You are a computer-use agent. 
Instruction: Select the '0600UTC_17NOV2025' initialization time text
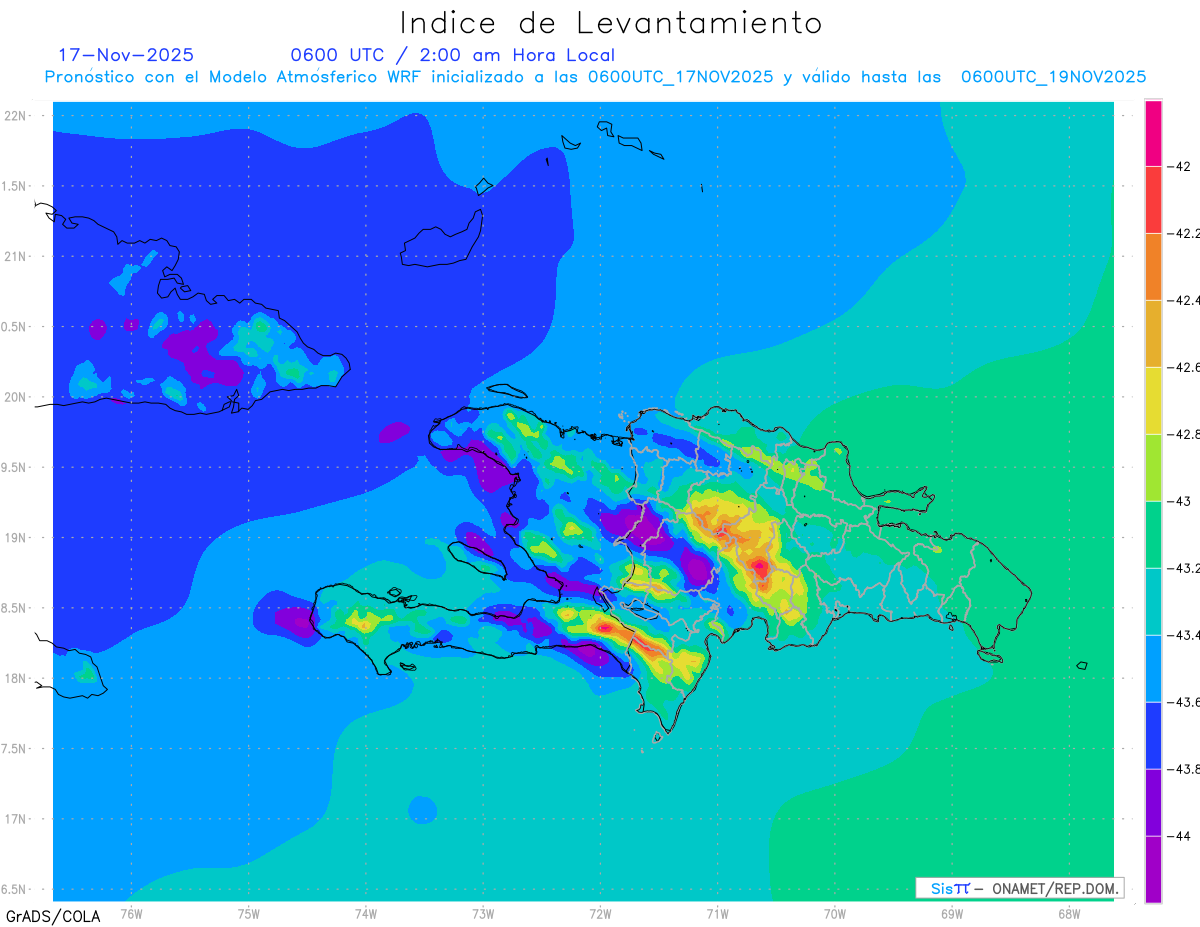coord(681,77)
